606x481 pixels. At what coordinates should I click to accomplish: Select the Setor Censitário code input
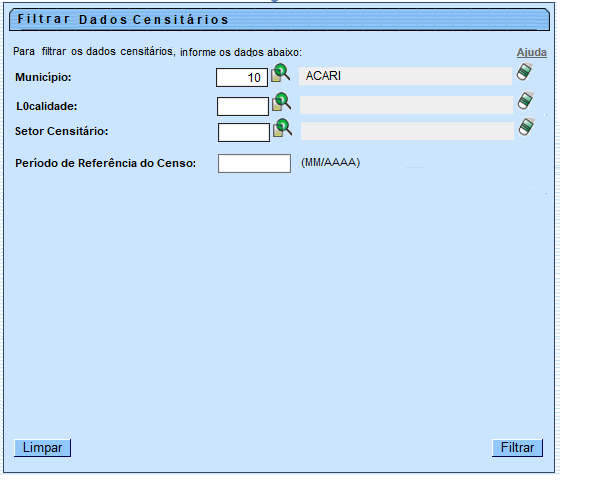pos(243,132)
